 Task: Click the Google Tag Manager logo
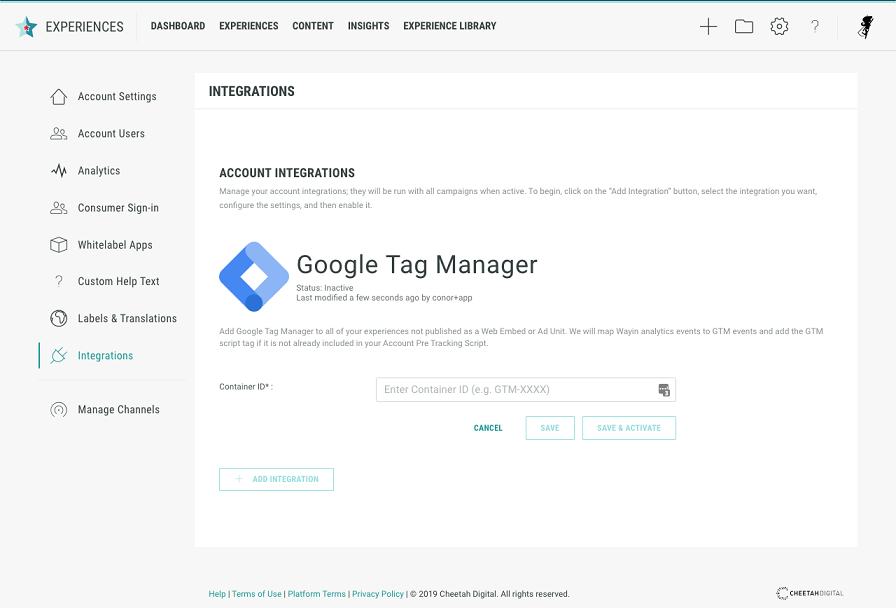point(254,277)
